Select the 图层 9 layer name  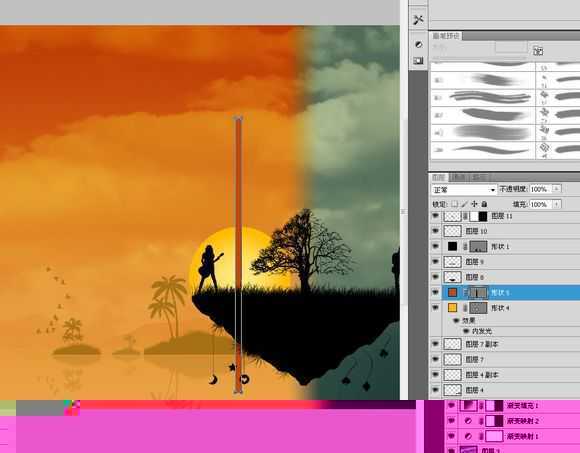475,262
